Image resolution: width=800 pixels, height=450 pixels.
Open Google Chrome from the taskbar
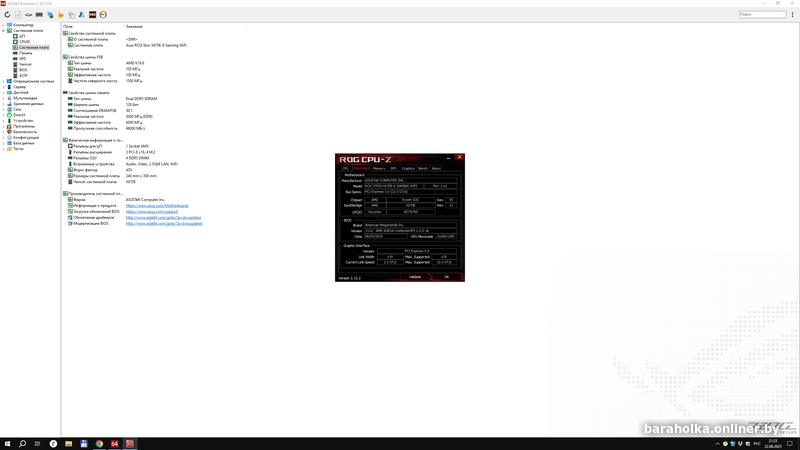99,444
